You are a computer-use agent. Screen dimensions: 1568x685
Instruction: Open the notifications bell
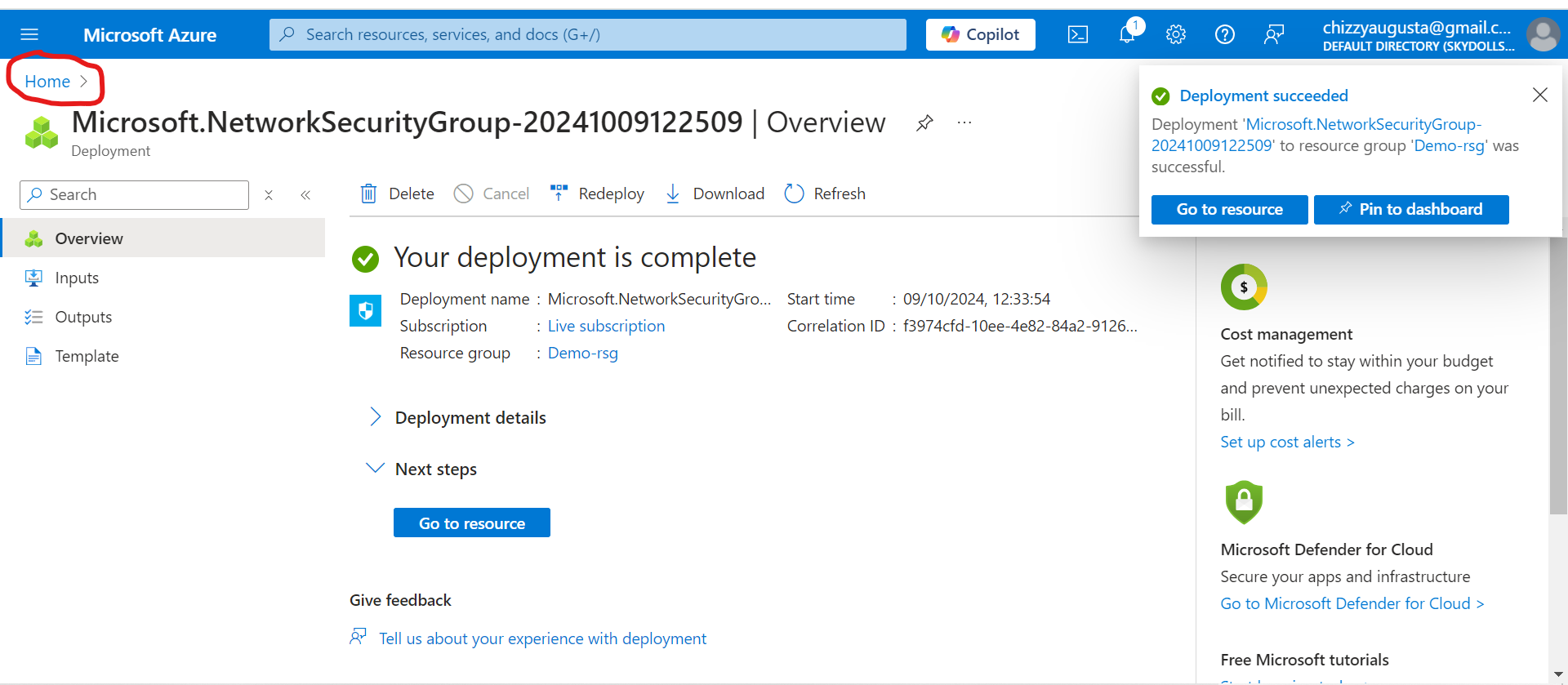coord(1127,34)
